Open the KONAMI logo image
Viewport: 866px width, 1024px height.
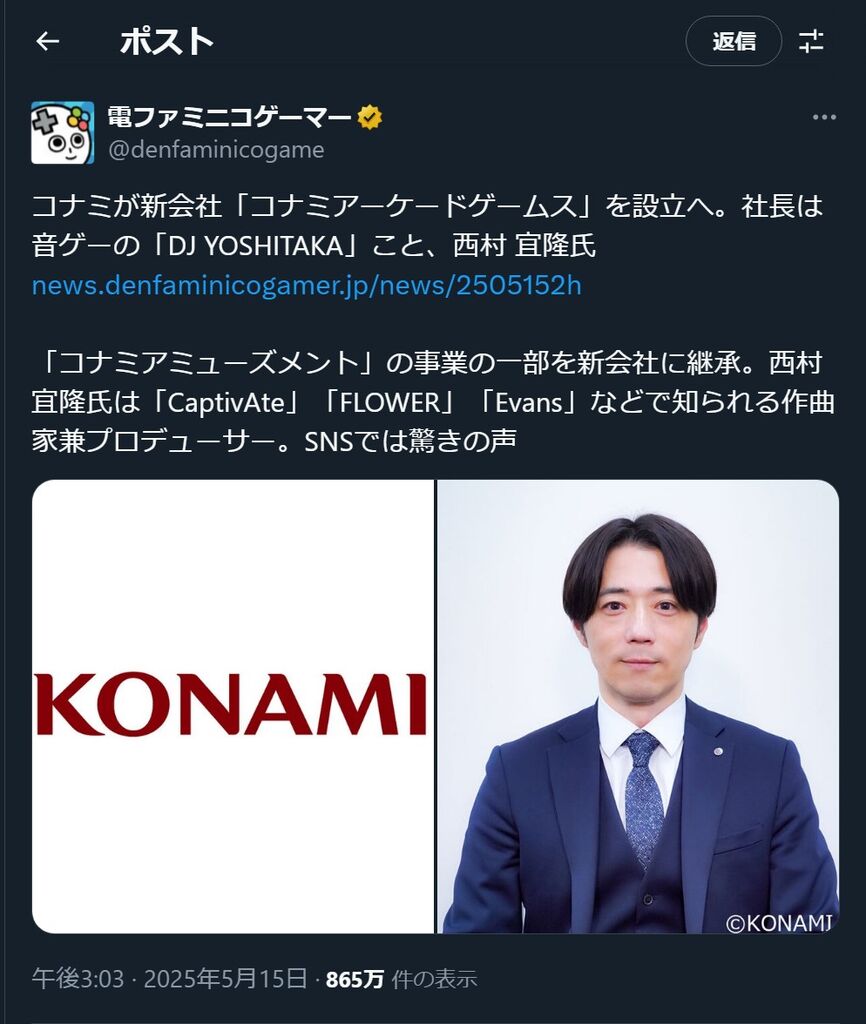coord(233,707)
